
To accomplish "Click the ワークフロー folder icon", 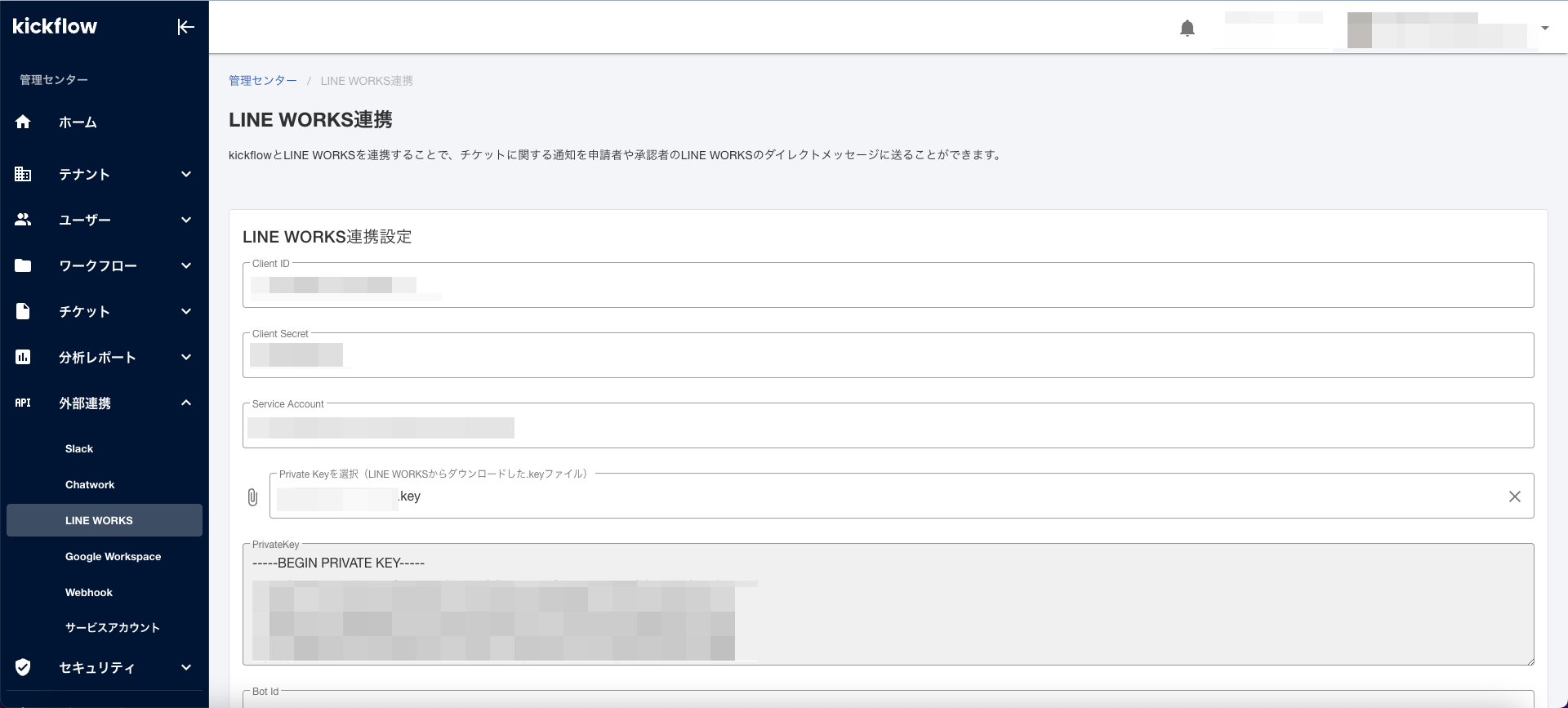I will click(23, 265).
